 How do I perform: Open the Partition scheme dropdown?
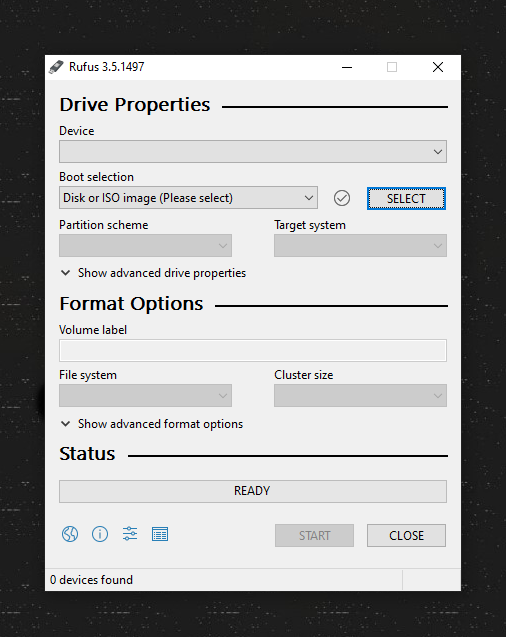[145, 245]
